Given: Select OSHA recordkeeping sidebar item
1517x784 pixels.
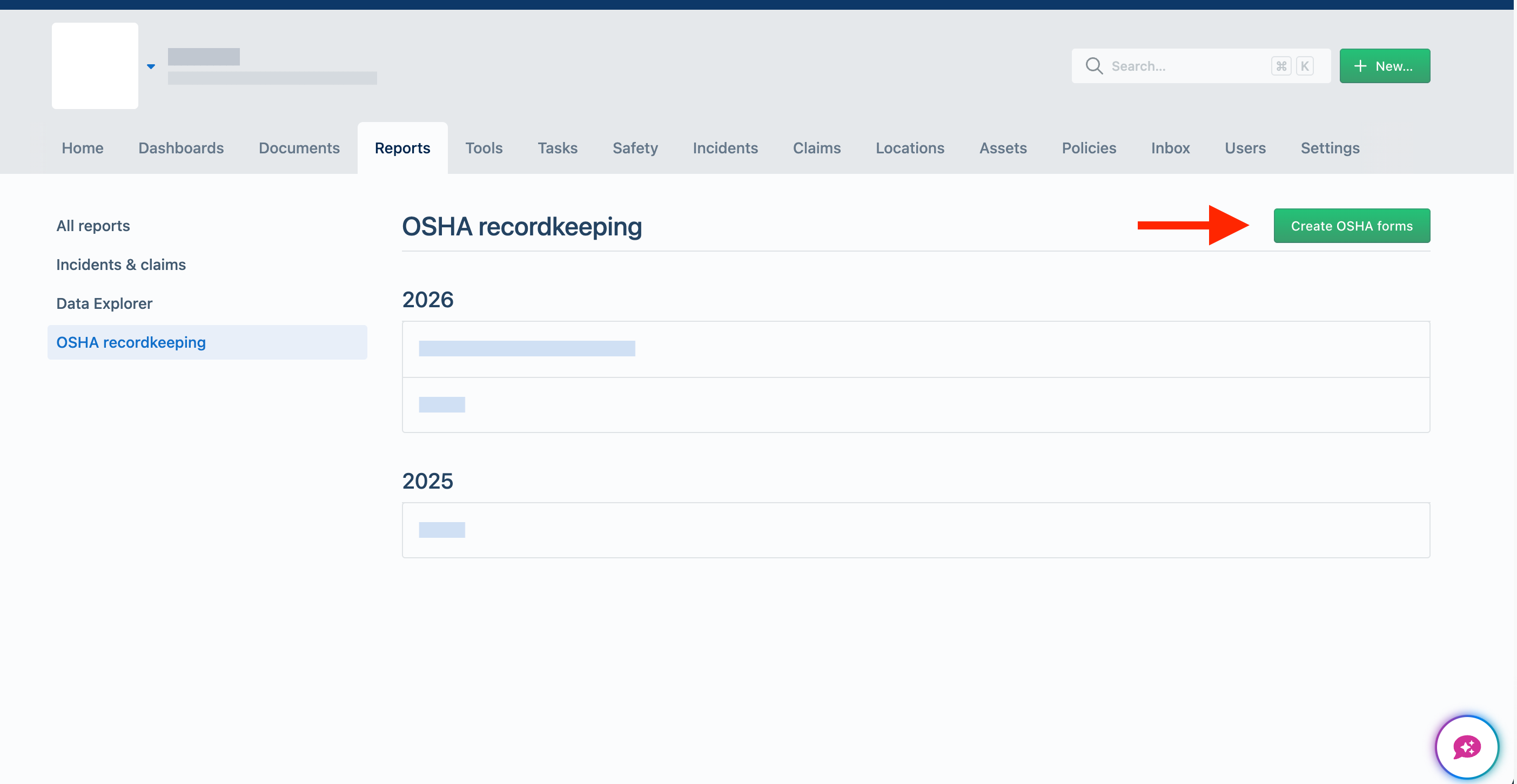Looking at the screenshot, I should [207, 342].
